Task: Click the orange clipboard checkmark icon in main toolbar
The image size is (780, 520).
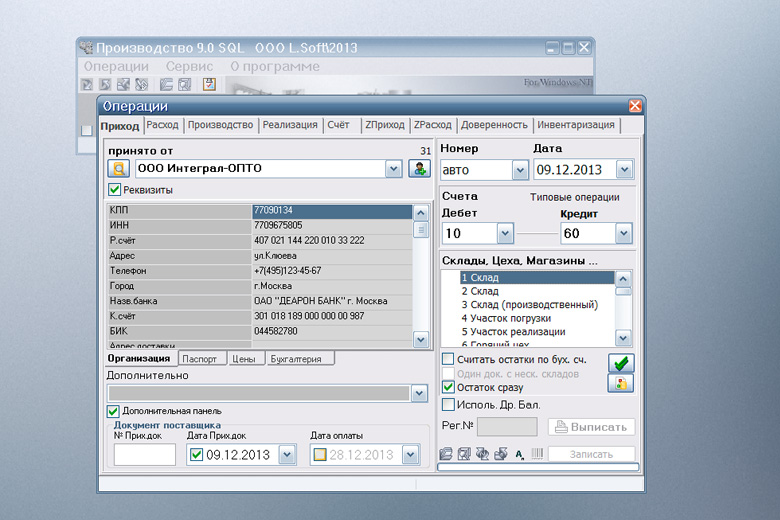Action: pos(209,85)
